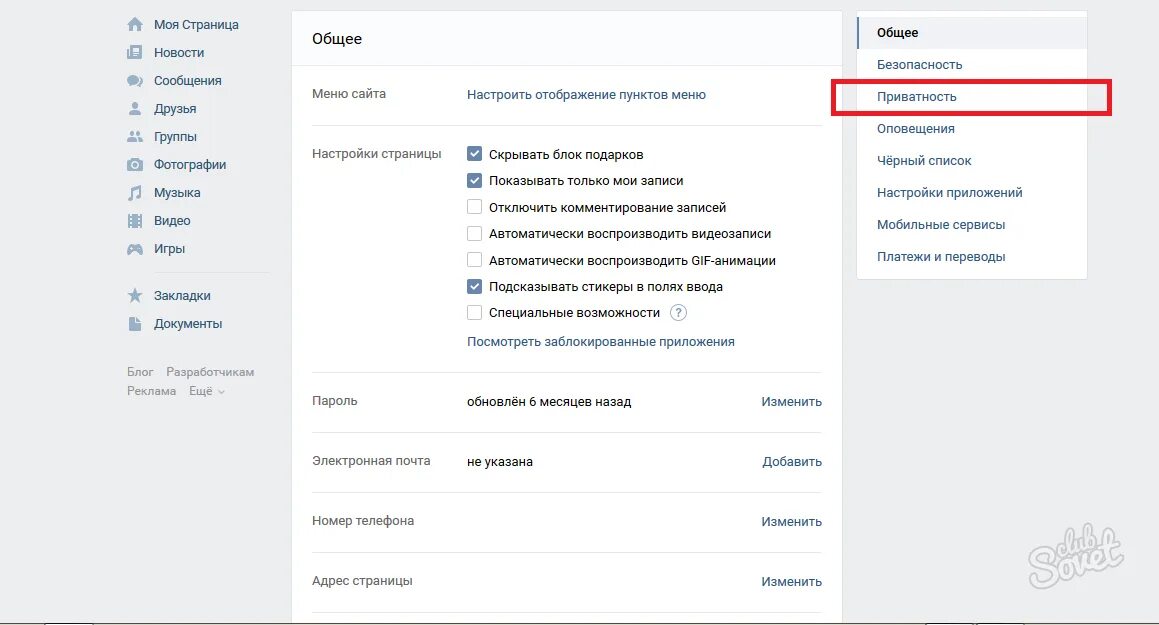Click Изменить next to Адрес страницы
Screen dimensions: 1159x625
pyautogui.click(x=792, y=581)
